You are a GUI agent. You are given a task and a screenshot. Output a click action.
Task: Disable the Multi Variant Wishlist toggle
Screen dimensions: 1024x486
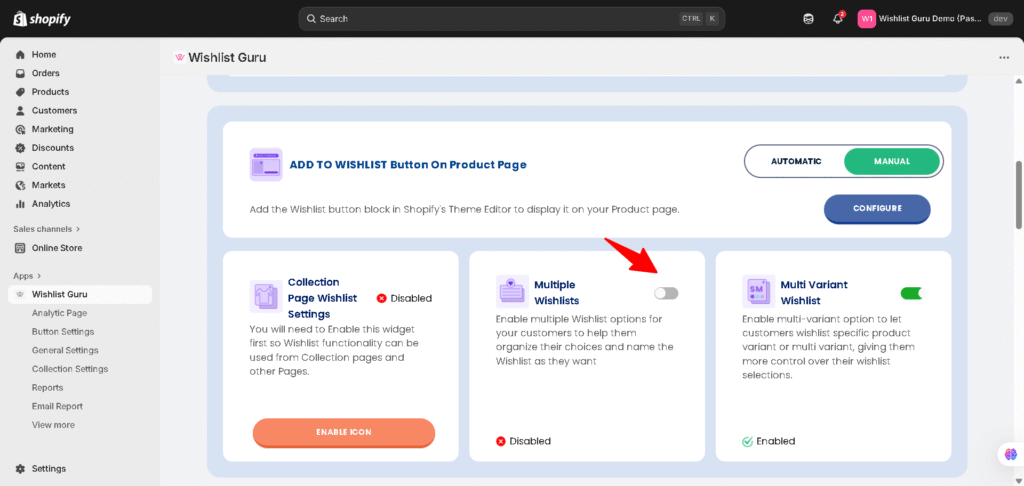tap(913, 293)
